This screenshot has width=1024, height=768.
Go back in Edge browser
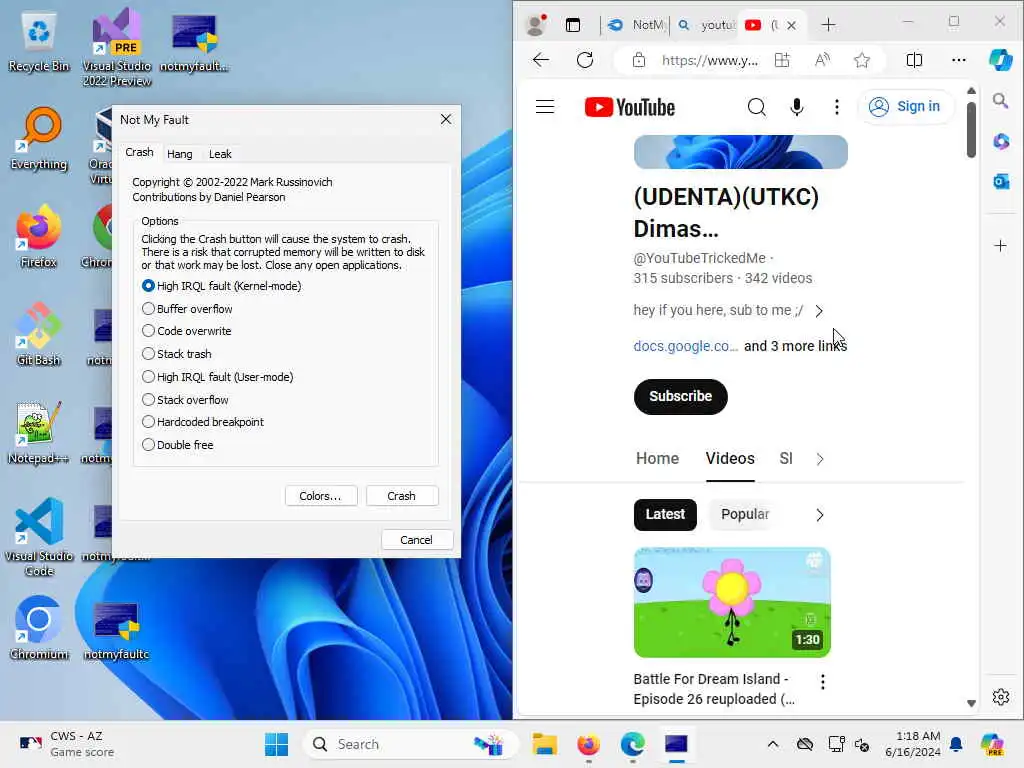coord(541,60)
